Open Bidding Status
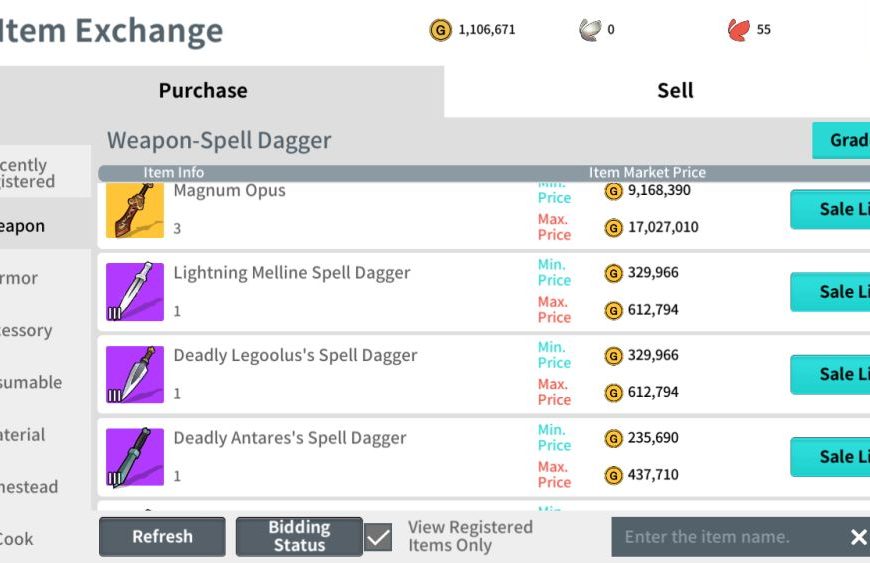870x563 pixels. coord(299,537)
